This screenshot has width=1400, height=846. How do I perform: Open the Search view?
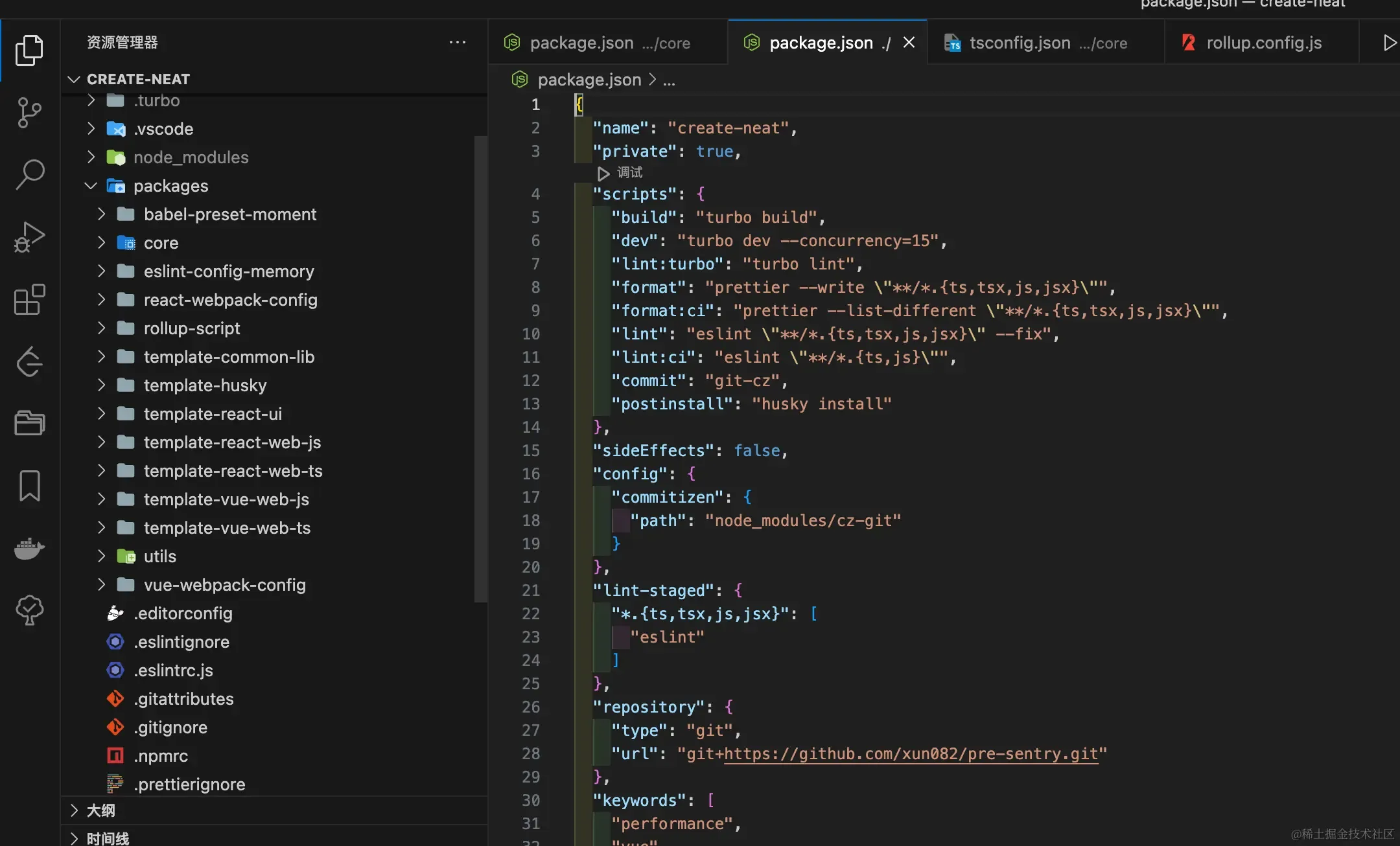coord(29,175)
